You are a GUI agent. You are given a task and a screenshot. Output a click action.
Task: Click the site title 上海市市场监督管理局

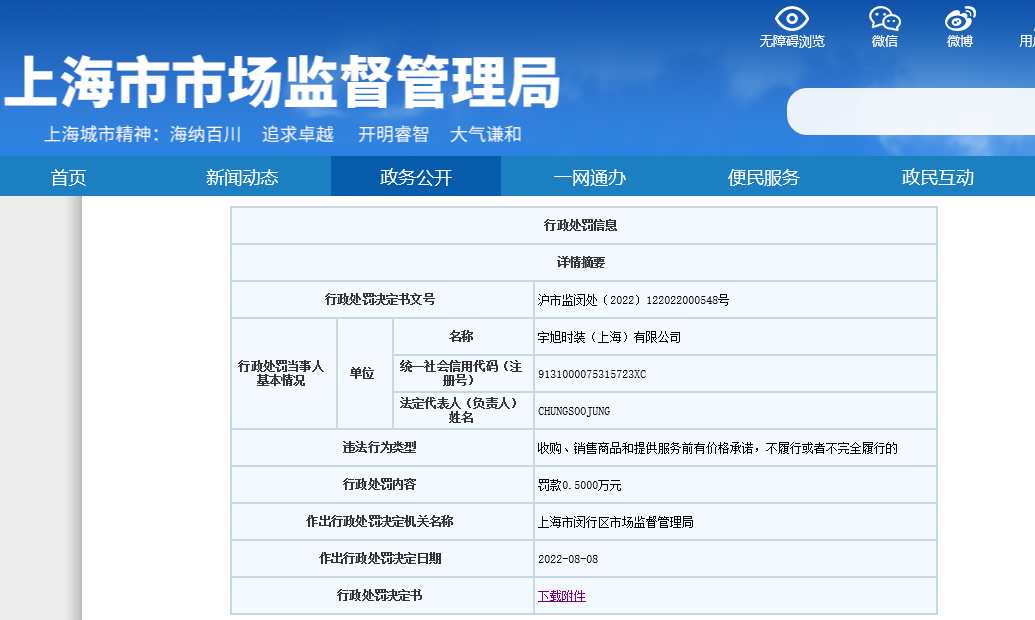[x=283, y=82]
